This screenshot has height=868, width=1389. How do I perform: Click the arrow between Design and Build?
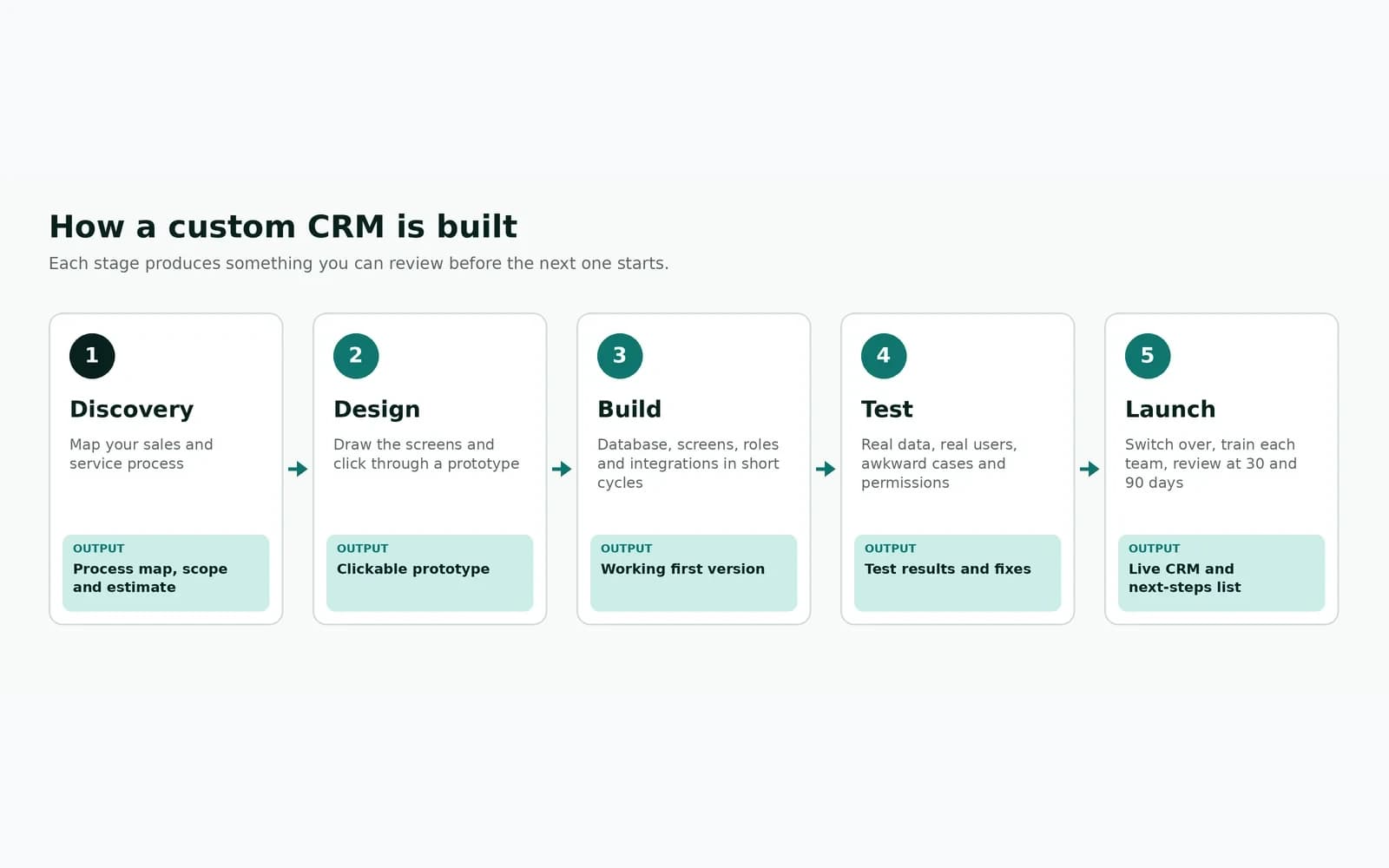pyautogui.click(x=562, y=469)
